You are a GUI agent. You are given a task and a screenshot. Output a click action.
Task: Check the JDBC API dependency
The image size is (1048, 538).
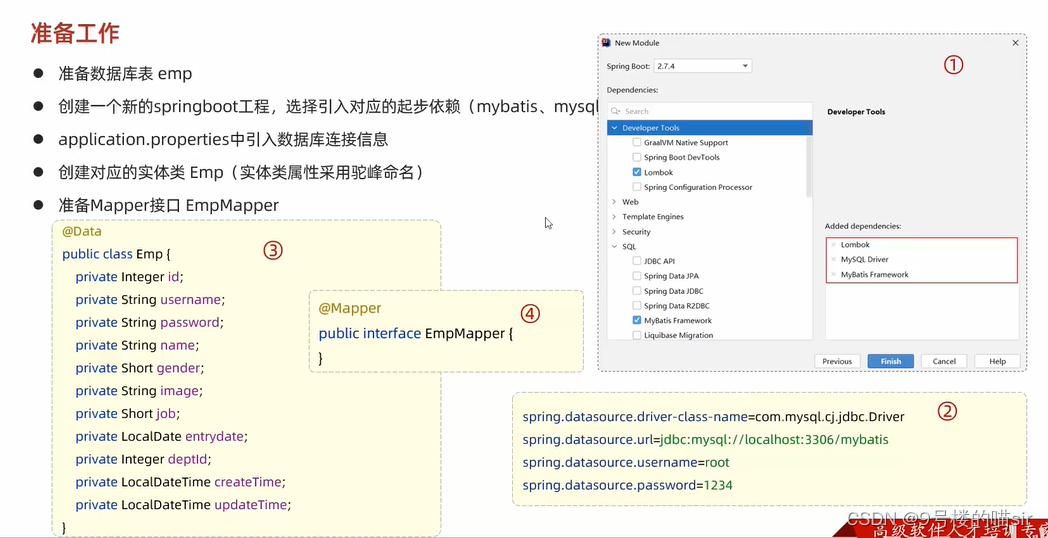(x=636, y=261)
